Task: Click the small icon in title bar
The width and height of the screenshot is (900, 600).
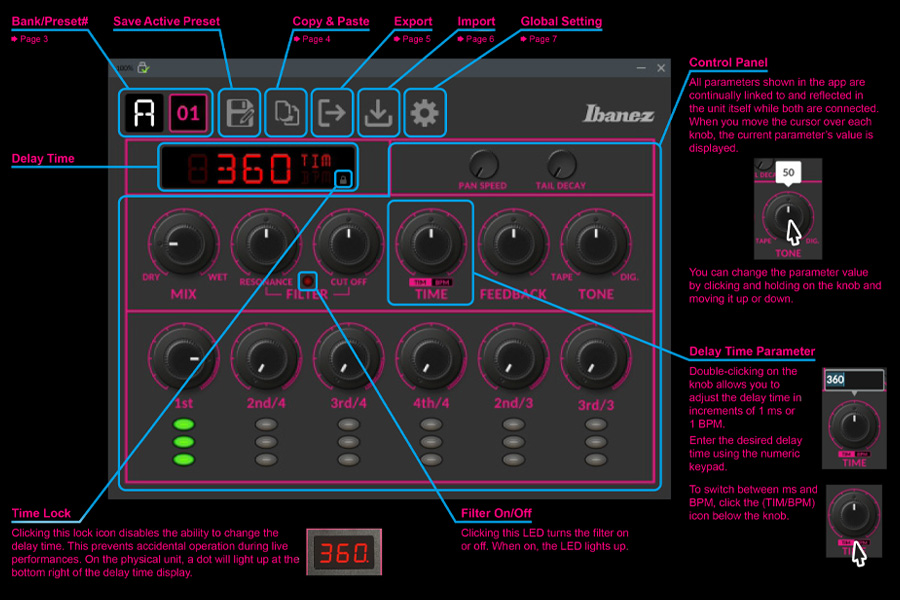Action: (x=143, y=68)
